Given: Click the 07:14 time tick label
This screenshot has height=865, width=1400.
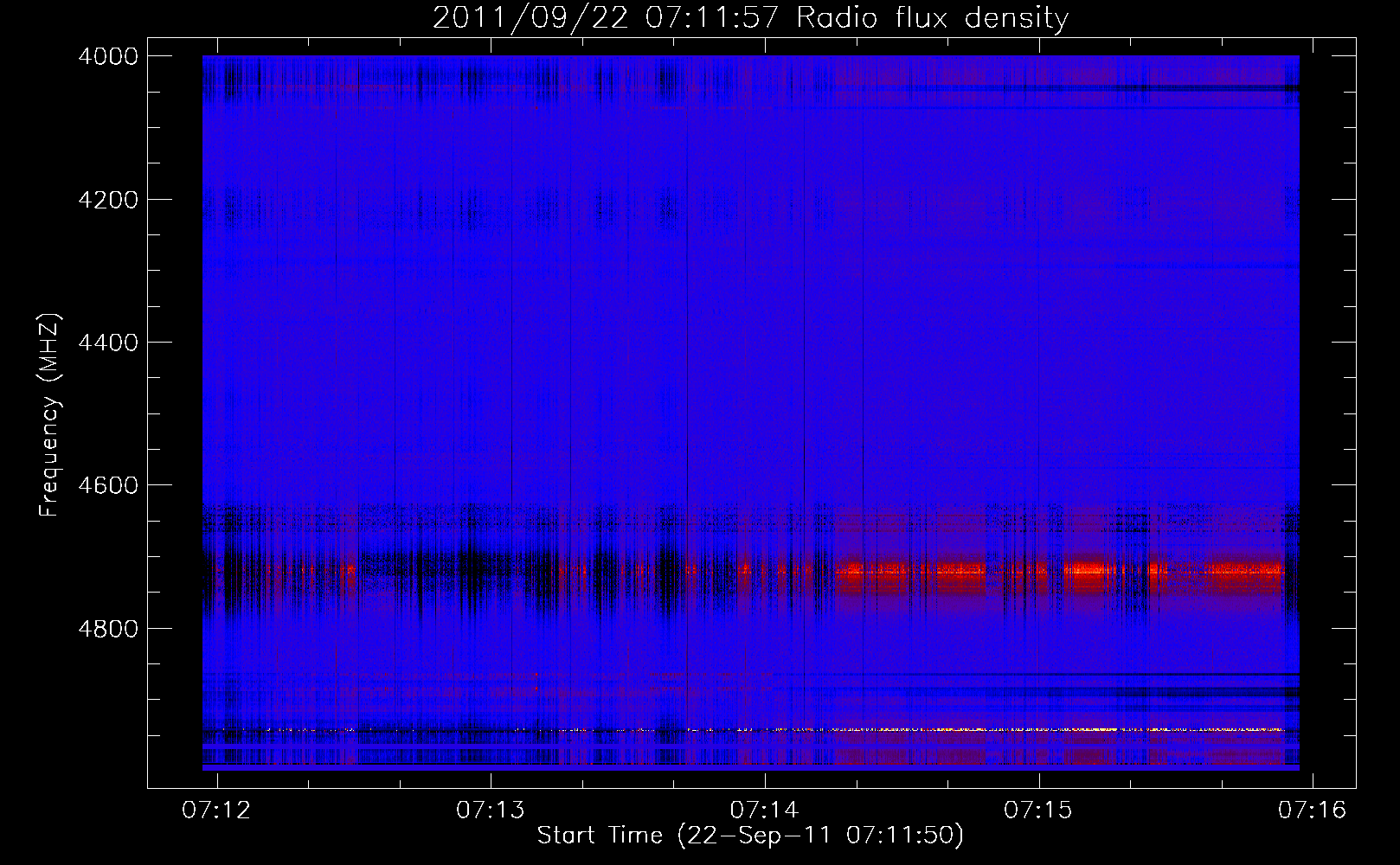Looking at the screenshot, I should [x=764, y=810].
